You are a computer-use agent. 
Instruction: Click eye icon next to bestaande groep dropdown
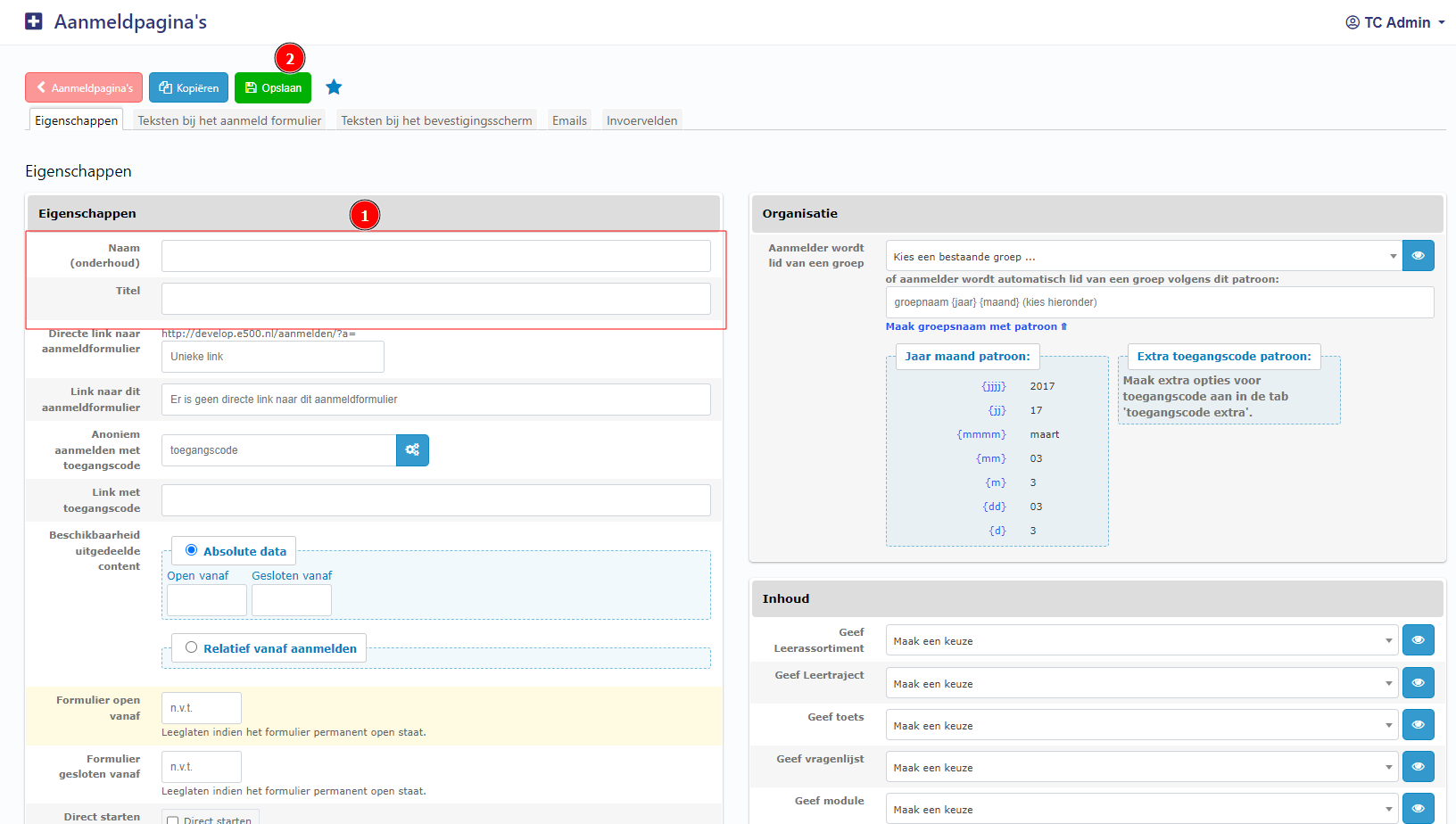point(1418,256)
